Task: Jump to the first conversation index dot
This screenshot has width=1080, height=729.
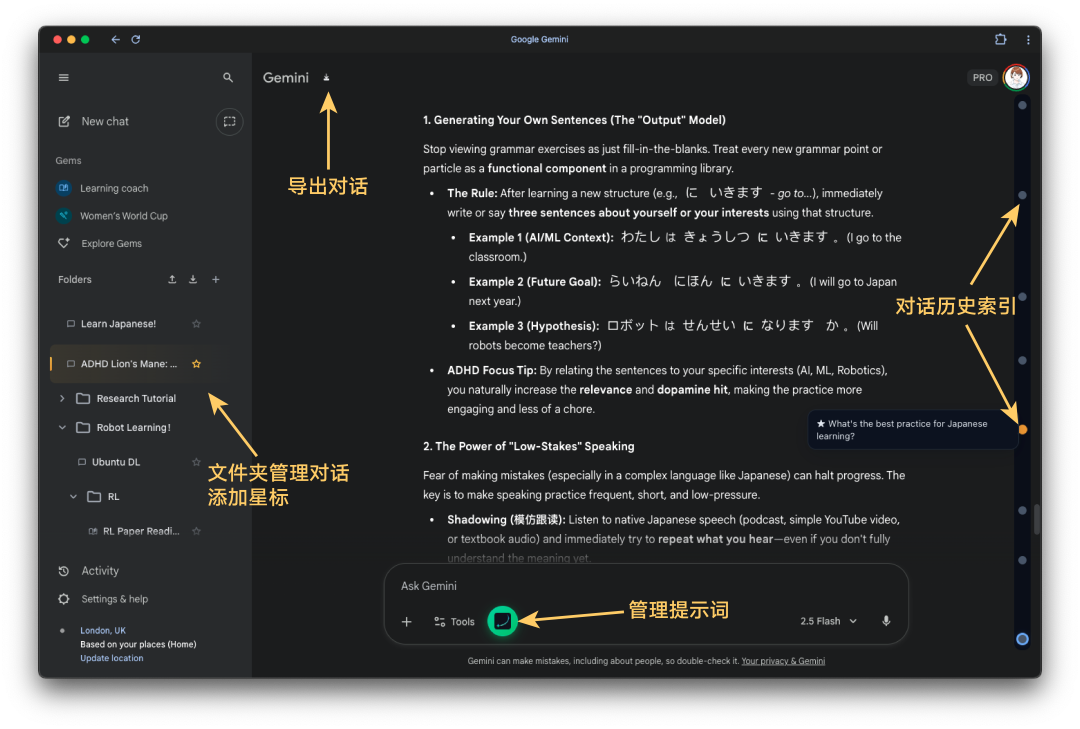Action: coord(1022,105)
